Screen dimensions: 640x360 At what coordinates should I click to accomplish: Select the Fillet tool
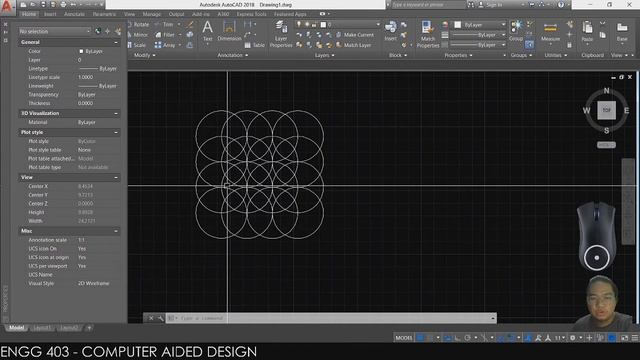point(166,35)
